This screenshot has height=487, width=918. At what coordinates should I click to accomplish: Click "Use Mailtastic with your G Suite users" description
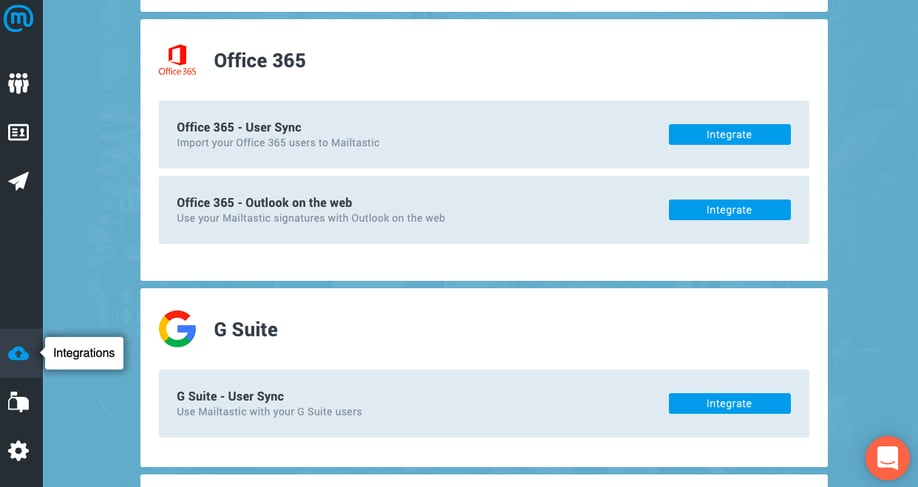[x=269, y=412]
